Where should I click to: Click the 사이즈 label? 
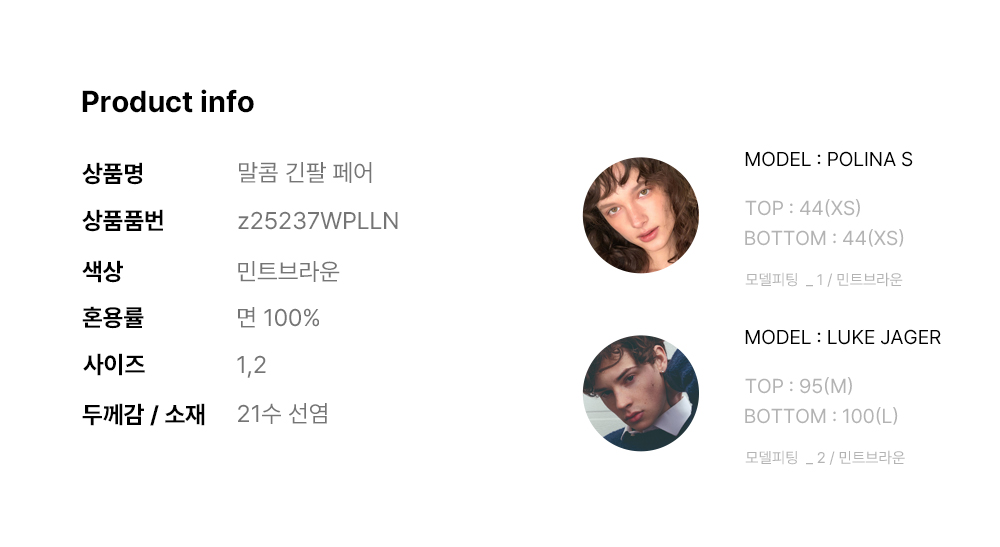coord(113,365)
